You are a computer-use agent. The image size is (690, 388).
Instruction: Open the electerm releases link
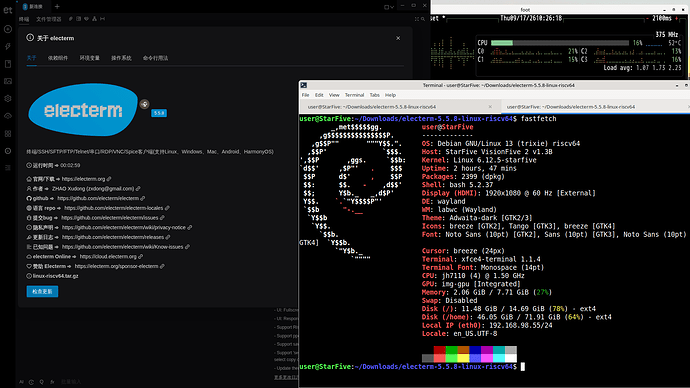(x=113, y=237)
